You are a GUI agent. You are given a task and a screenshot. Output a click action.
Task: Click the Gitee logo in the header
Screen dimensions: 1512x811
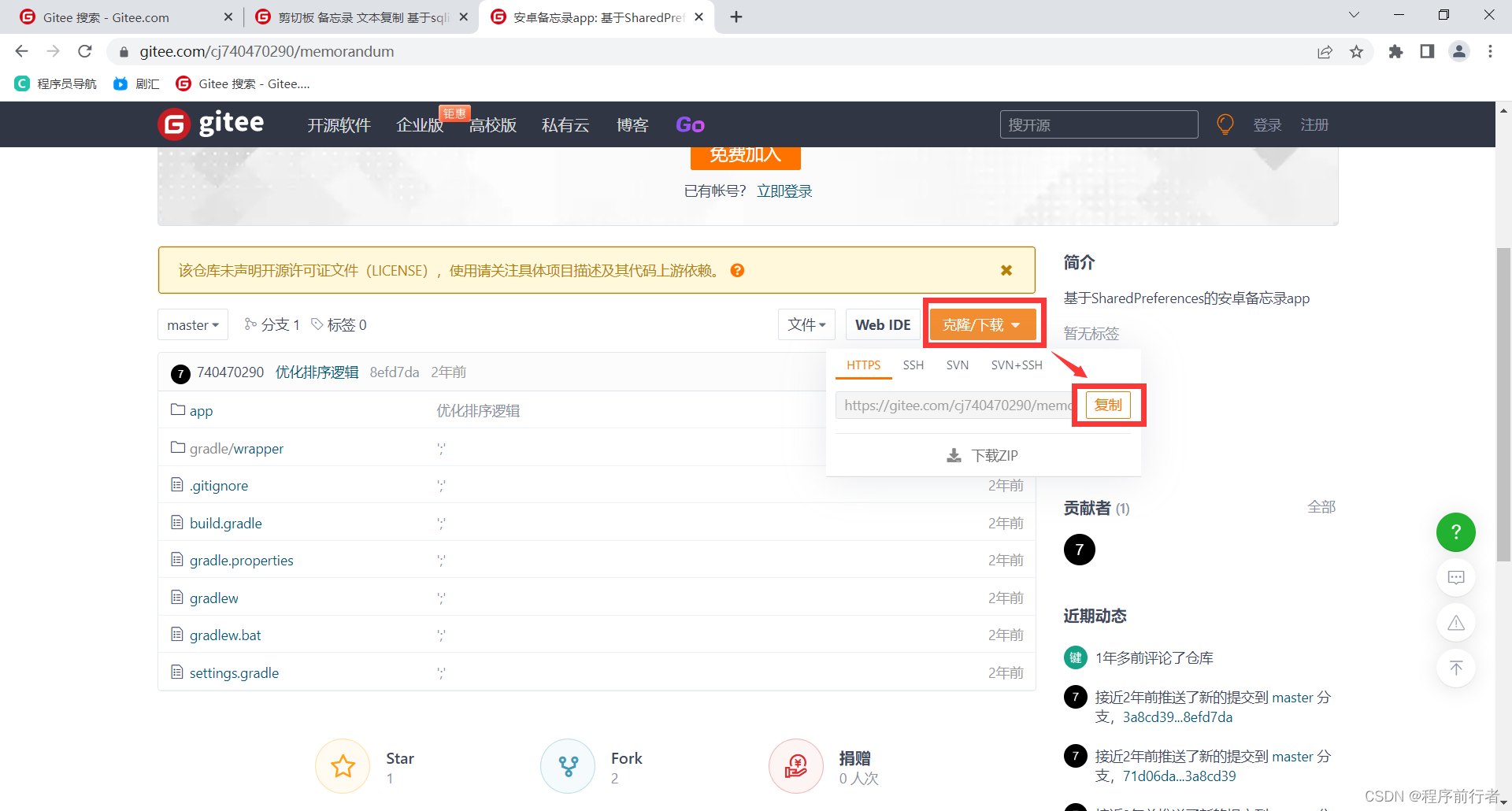211,124
